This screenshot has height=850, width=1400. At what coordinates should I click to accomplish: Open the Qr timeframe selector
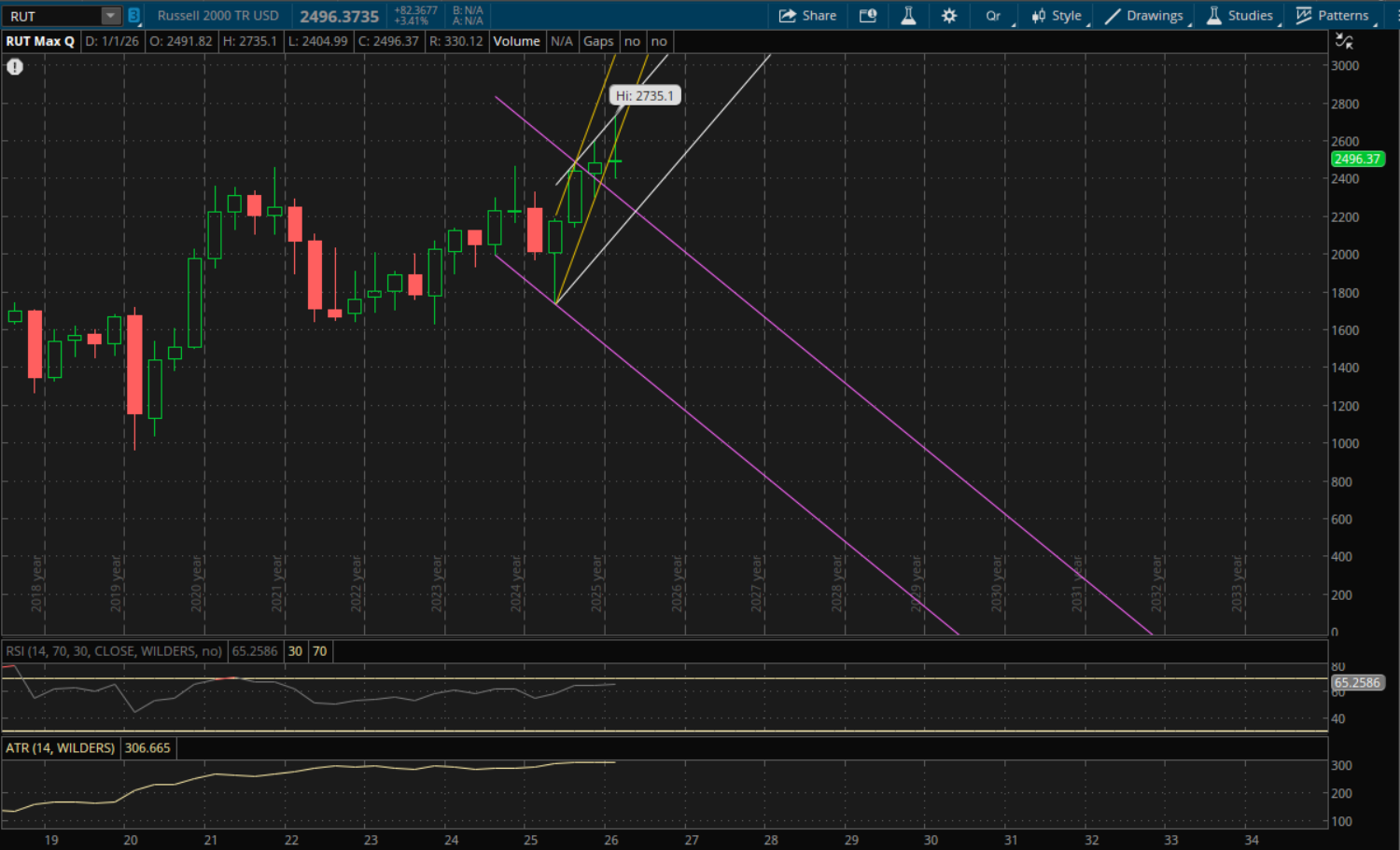993,16
